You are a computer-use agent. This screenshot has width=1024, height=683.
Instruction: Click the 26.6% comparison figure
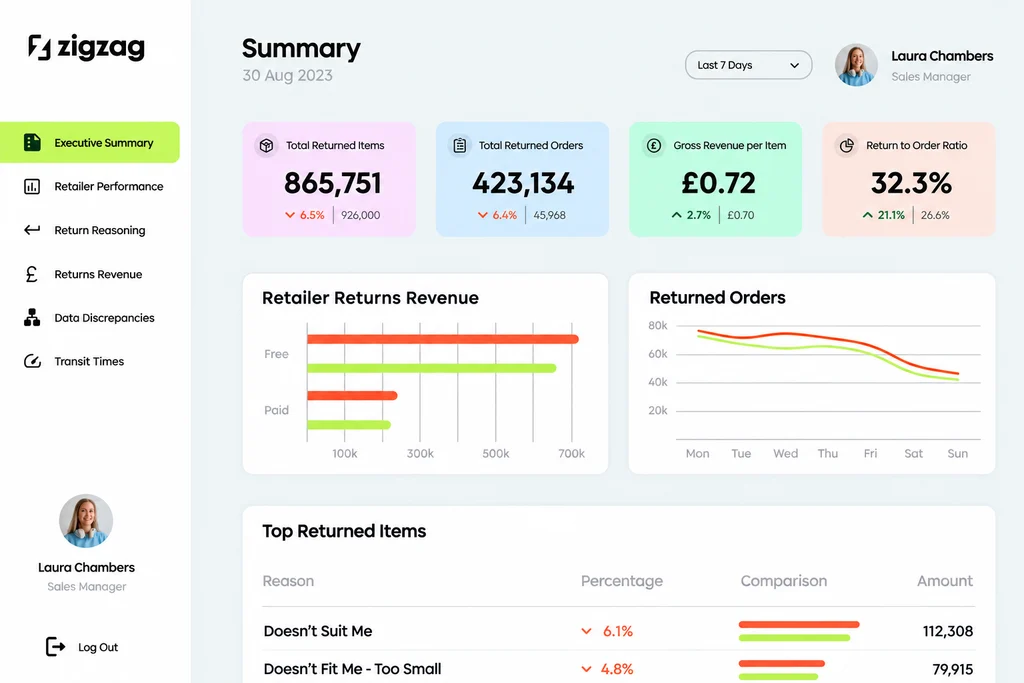tap(935, 215)
